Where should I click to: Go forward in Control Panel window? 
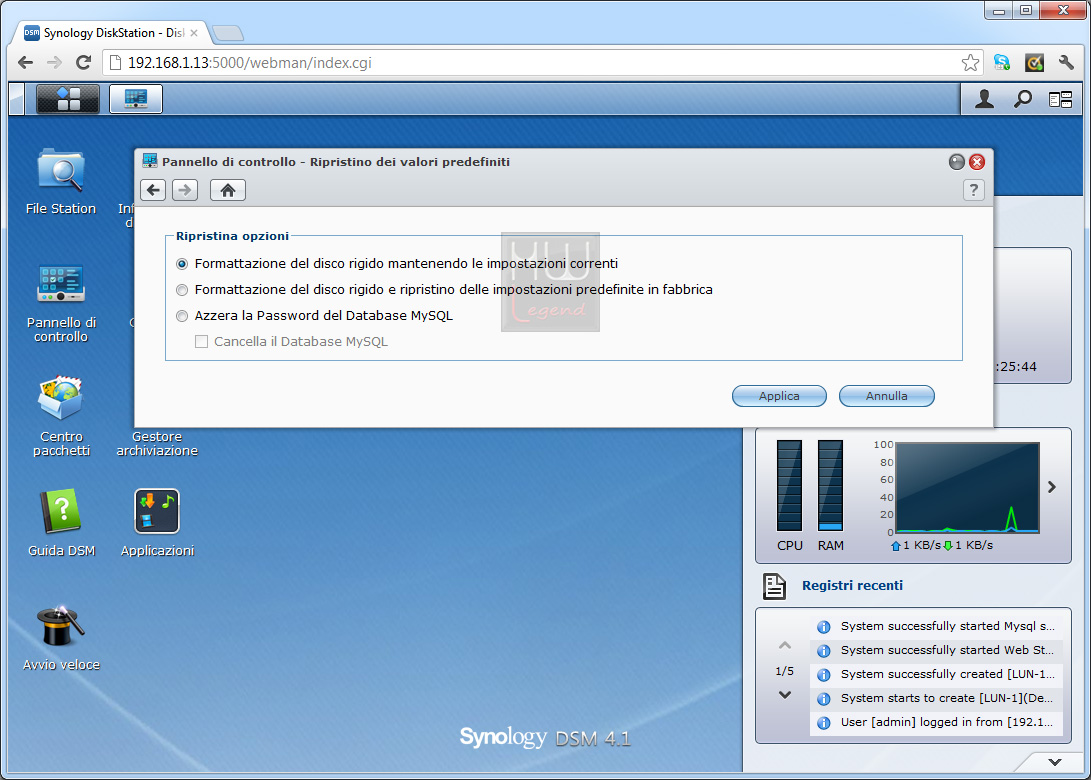(185, 190)
